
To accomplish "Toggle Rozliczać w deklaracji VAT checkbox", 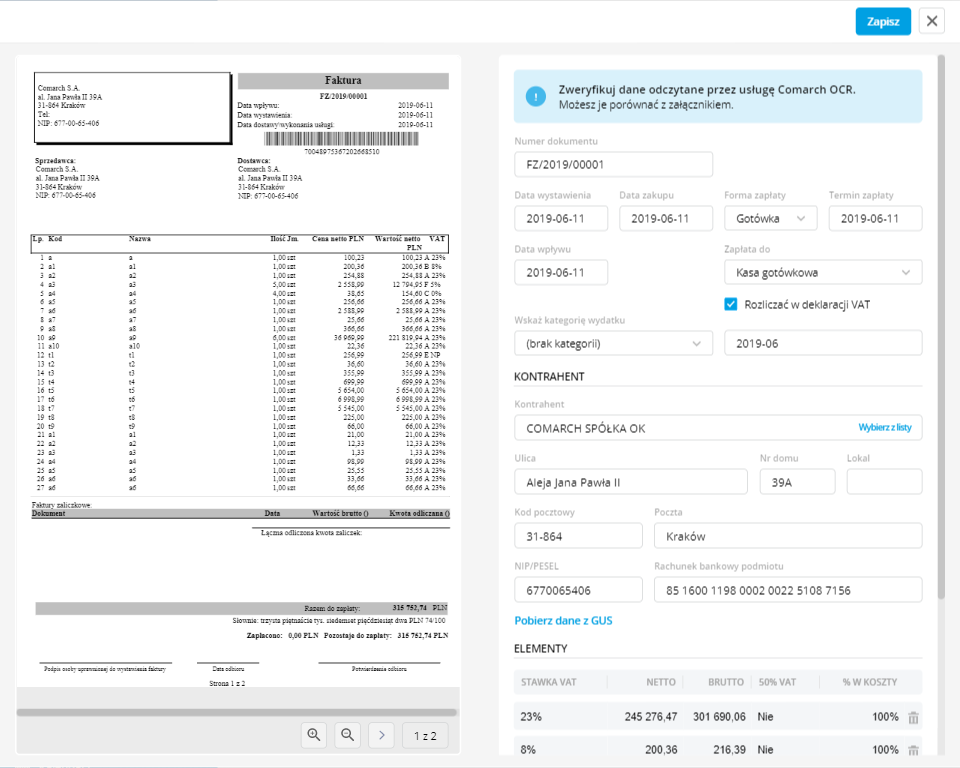I will click(x=731, y=304).
